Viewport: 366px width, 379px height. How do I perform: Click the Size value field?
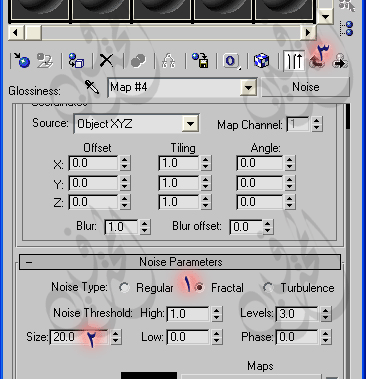click(79, 337)
